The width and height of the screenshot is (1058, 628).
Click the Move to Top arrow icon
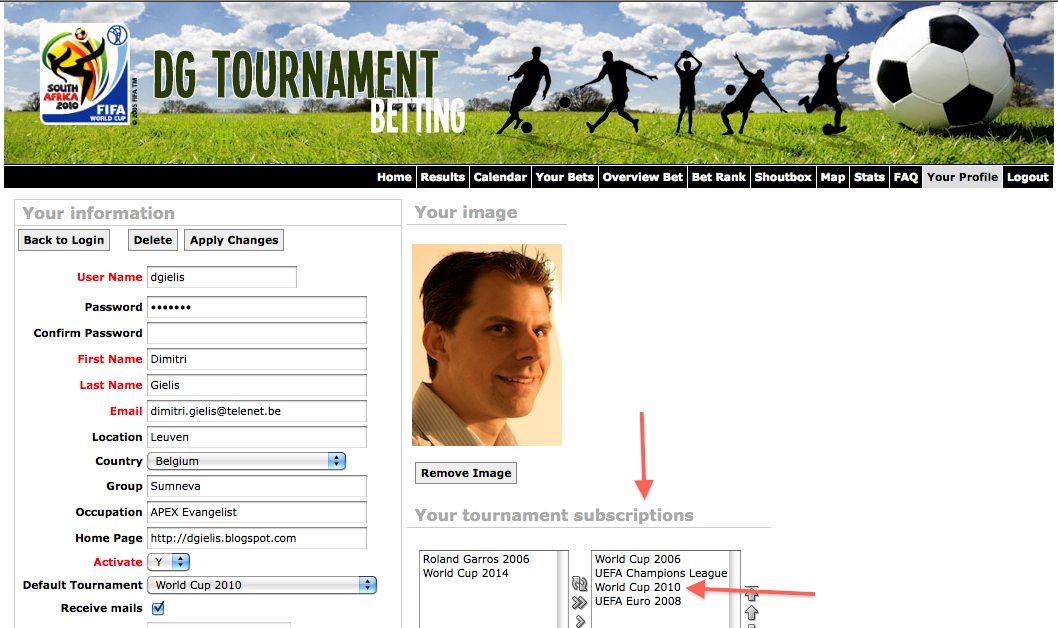752,593
